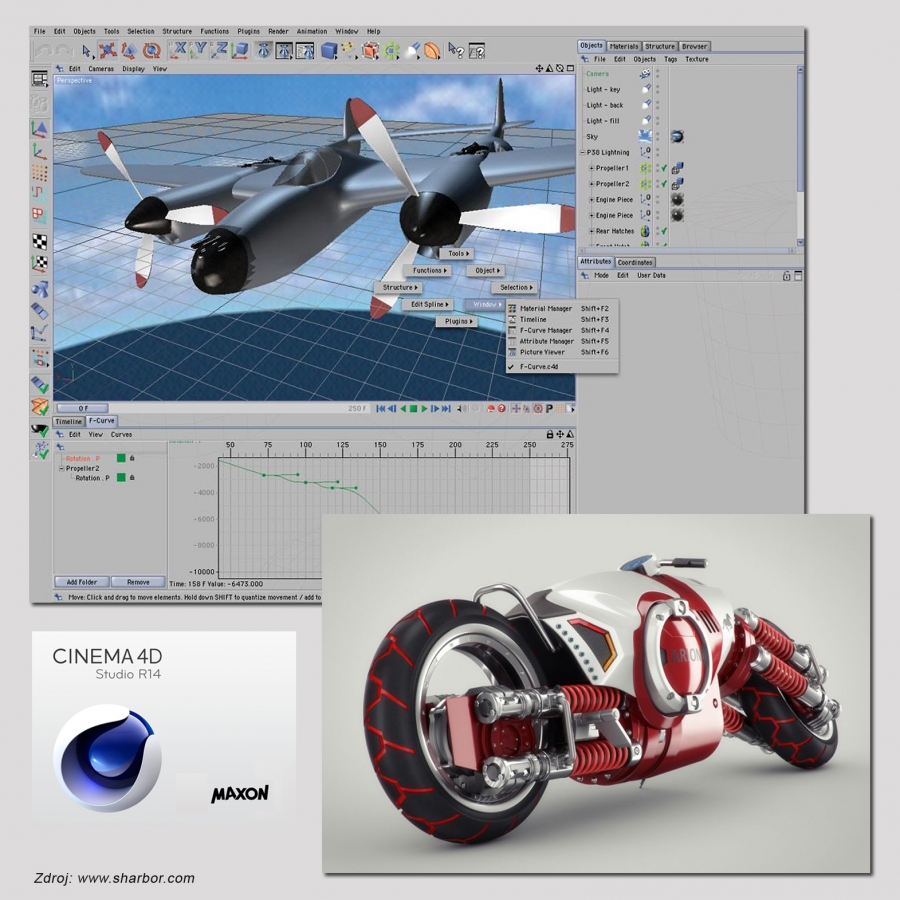The image size is (900, 900).
Task: Switch to the Timeline tab
Action: click(x=69, y=421)
